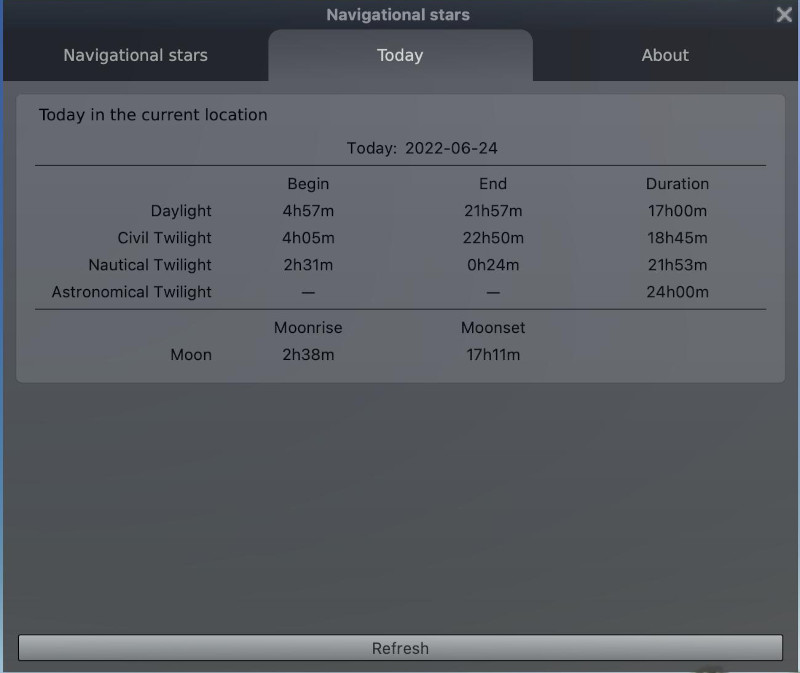This screenshot has width=800, height=673.
Task: Close the Navigational stars window
Action: tap(784, 14)
